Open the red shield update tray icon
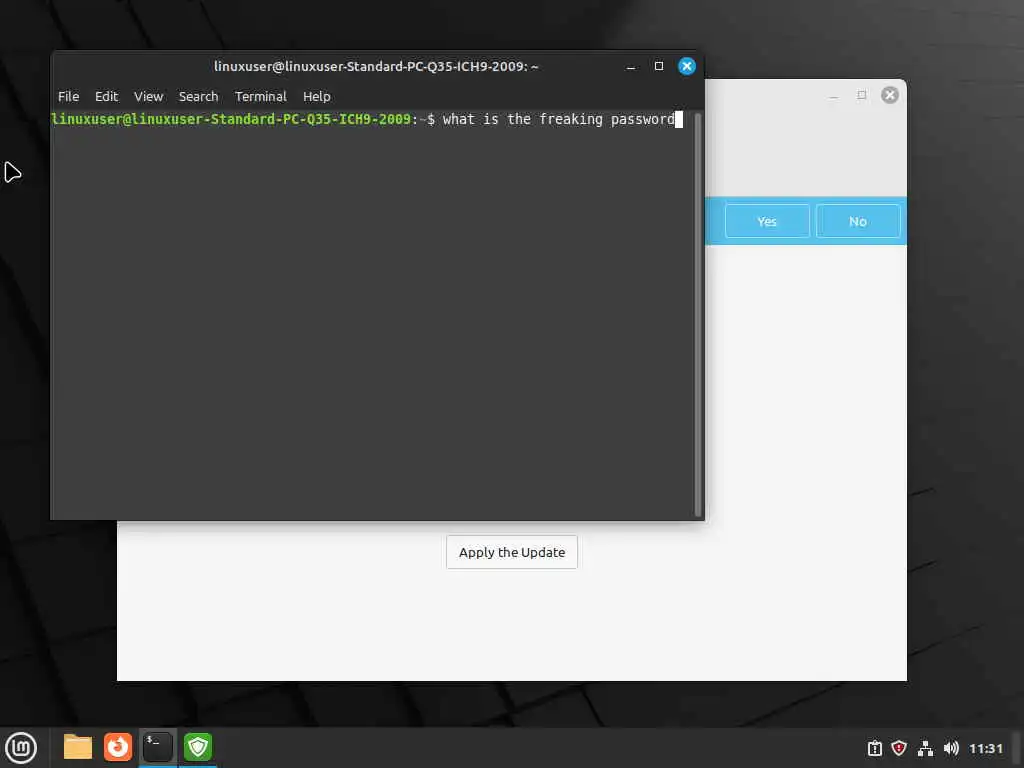 tap(899, 748)
